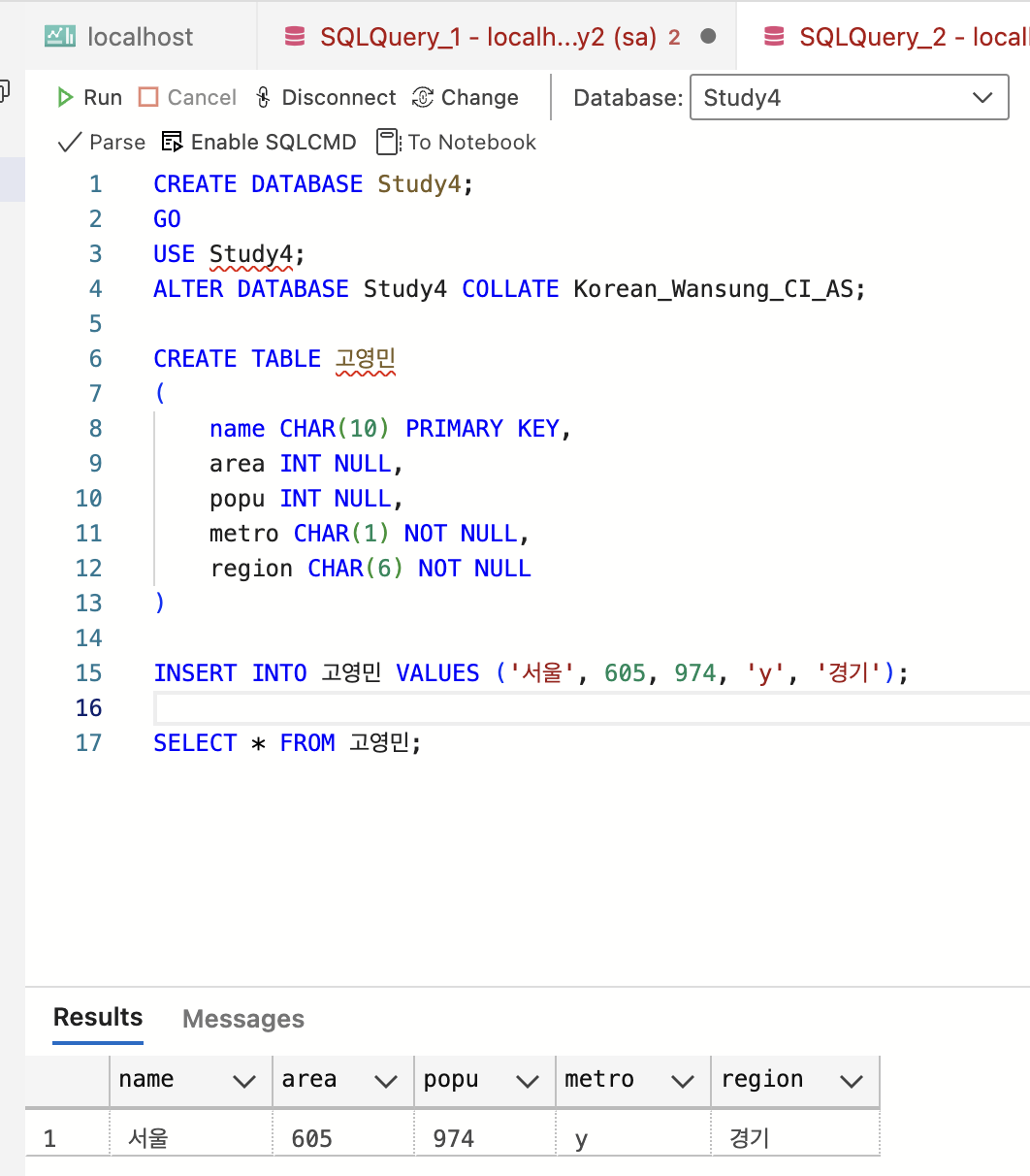The height and width of the screenshot is (1176, 1030).
Task: Click the dashboard icon on localhost tab
Action: (x=60, y=37)
